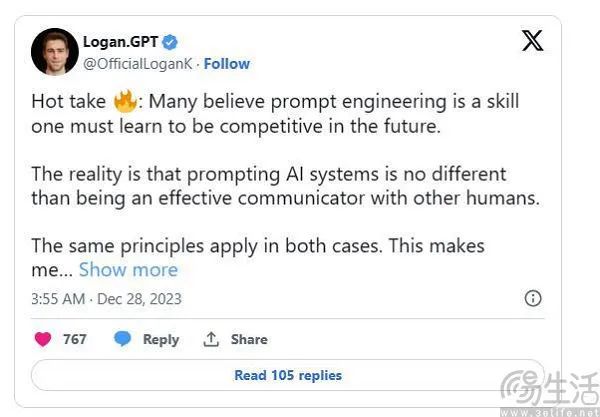The height and width of the screenshot is (417, 600).
Task: Click the blue verified badge
Action: click(171, 42)
